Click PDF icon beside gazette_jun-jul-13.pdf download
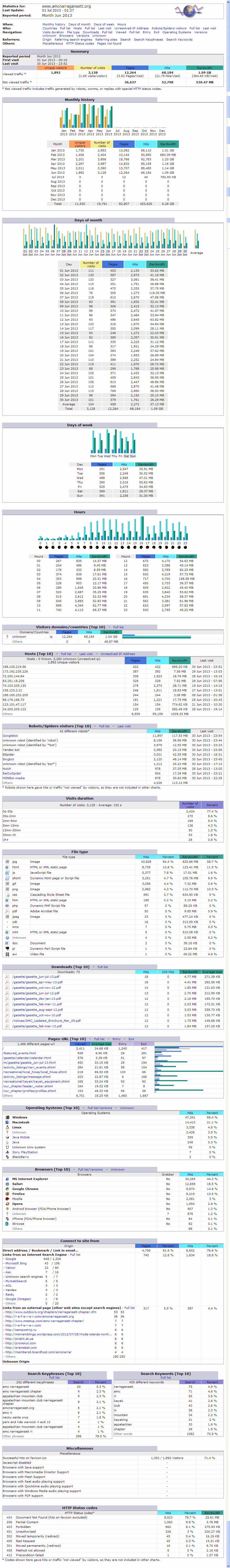The image size is (230, 1568). (7, 976)
